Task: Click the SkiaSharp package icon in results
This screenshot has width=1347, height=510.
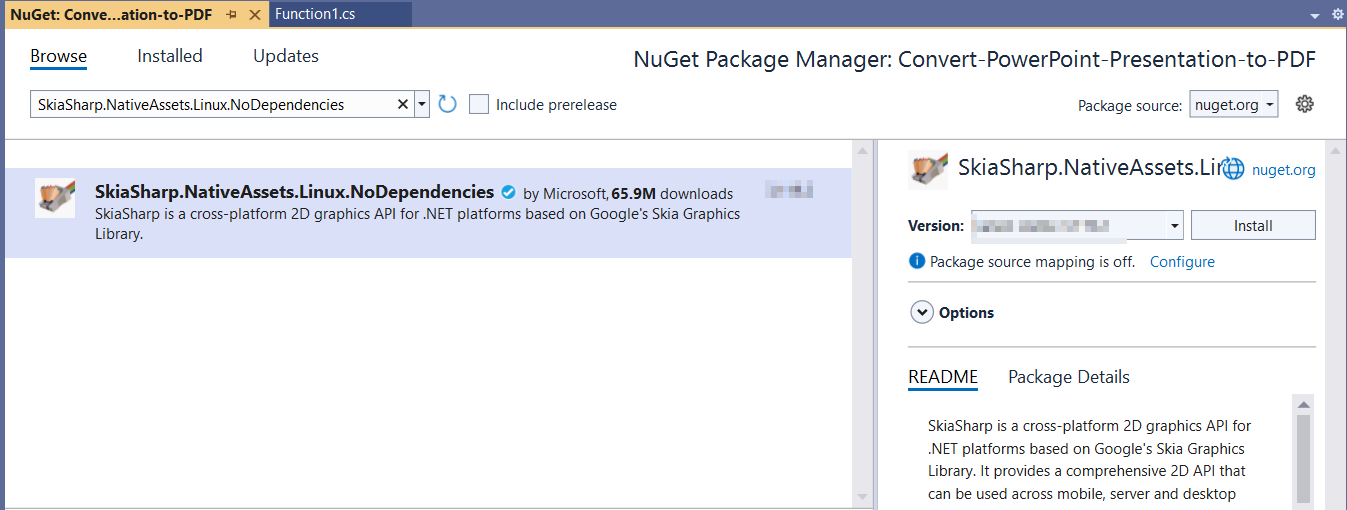Action: coord(55,197)
